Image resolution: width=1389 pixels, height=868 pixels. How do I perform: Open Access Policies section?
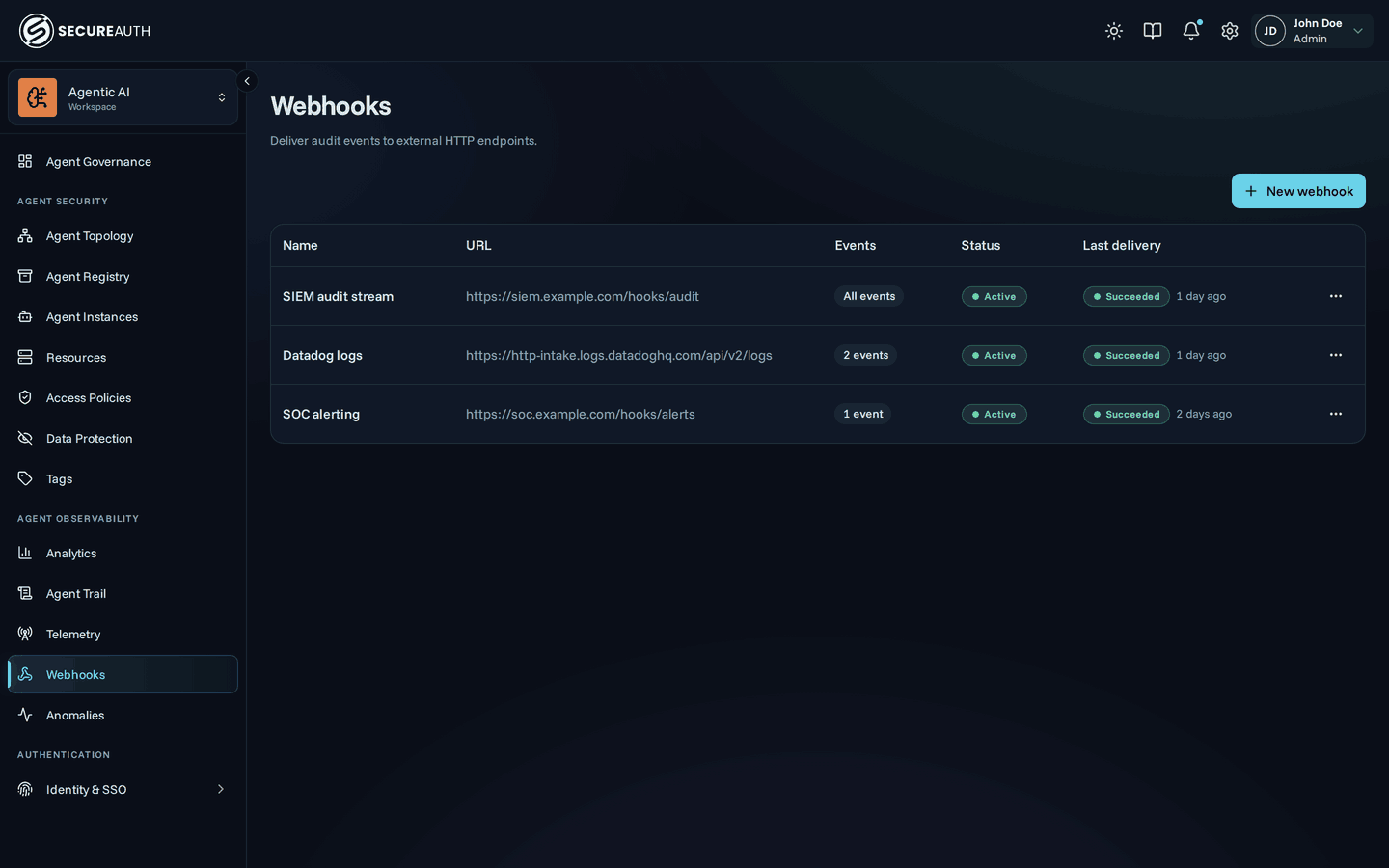(x=123, y=397)
